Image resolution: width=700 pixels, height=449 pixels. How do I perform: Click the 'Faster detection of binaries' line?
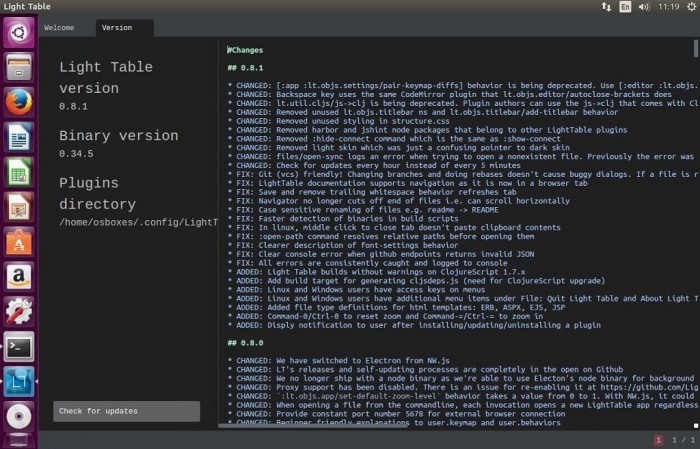click(343, 219)
